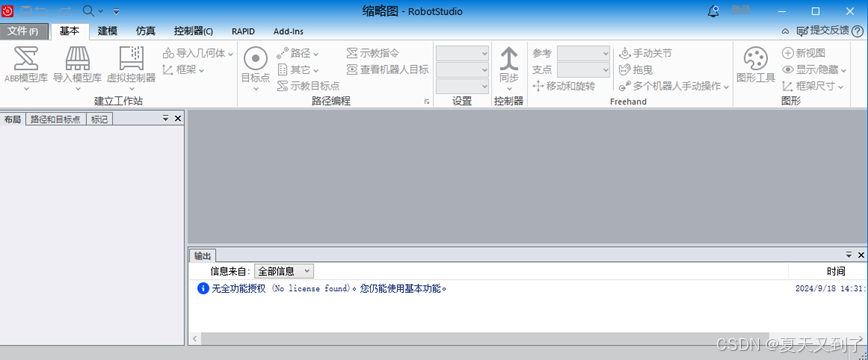Open the magnifier search dropdown arrow
The image size is (868, 360).
tap(100, 11)
